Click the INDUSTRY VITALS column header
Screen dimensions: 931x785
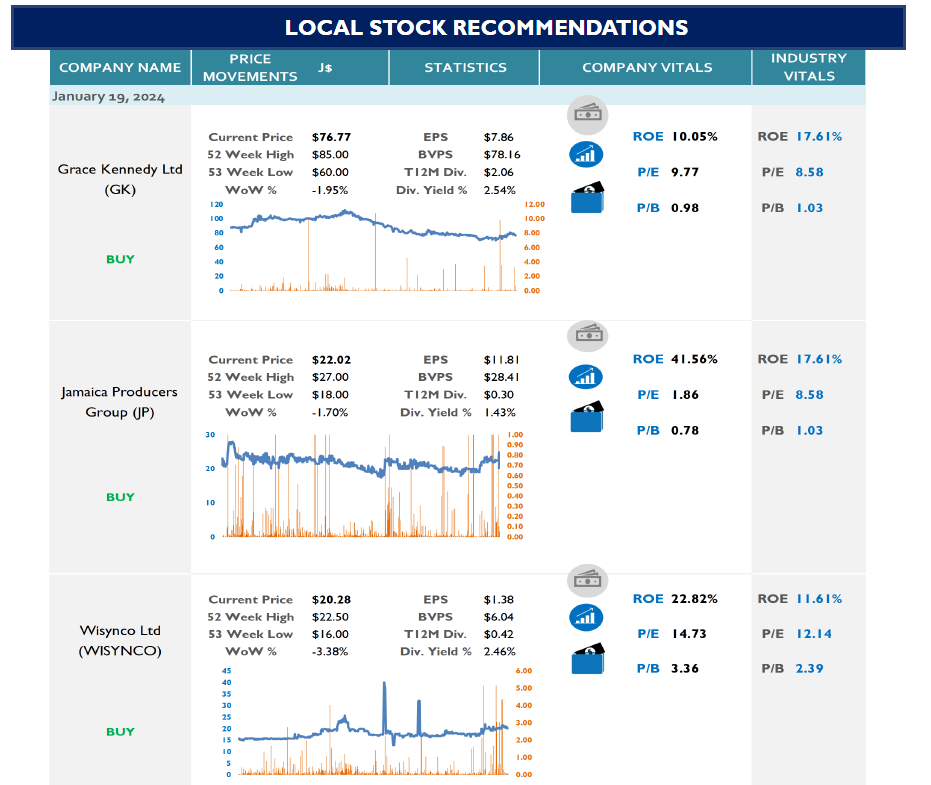[809, 67]
